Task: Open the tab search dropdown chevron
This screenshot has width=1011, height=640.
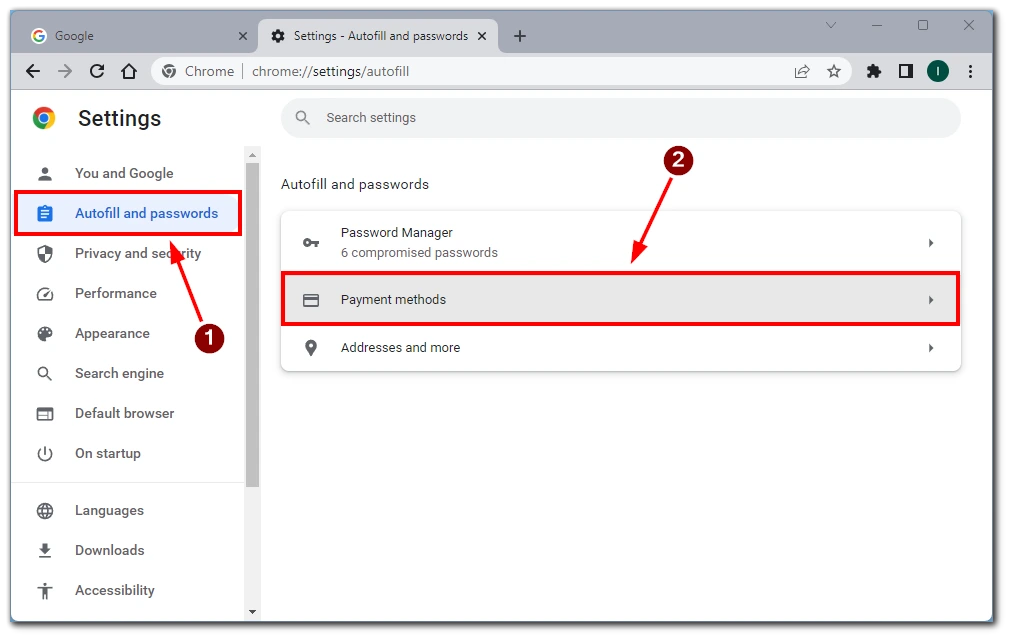Action: [830, 25]
